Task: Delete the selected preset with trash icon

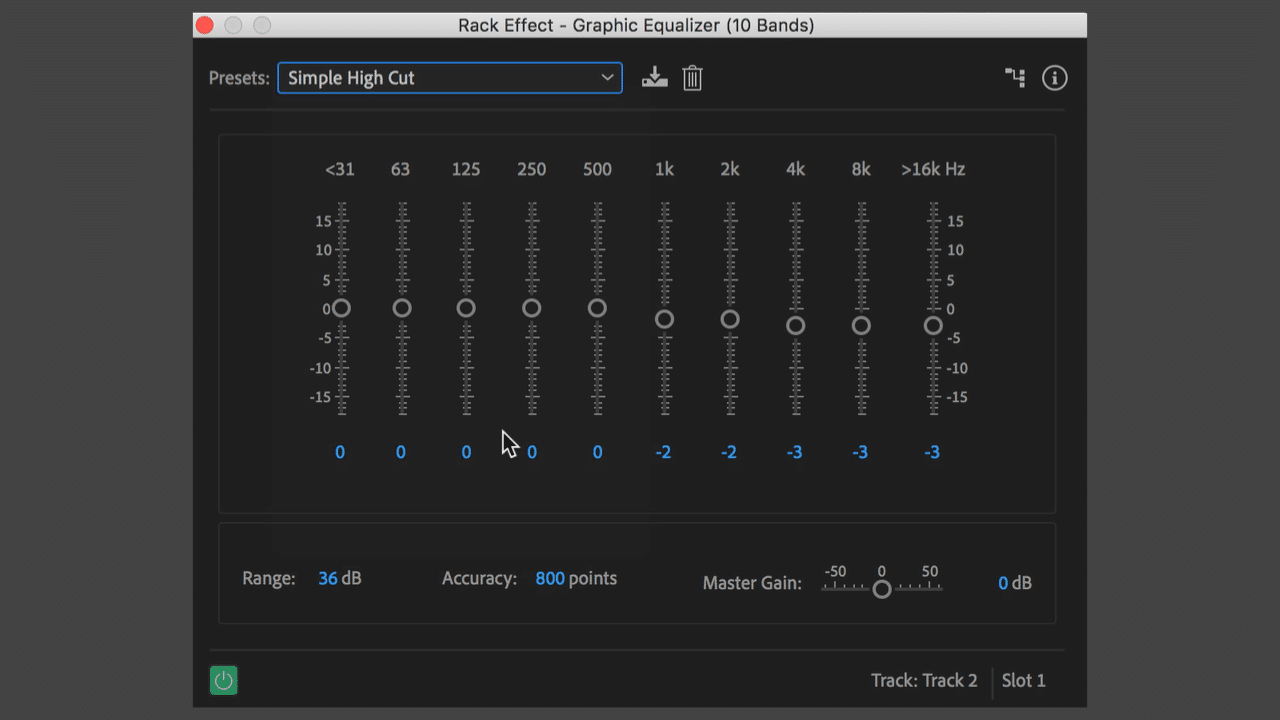Action: pyautogui.click(x=692, y=78)
